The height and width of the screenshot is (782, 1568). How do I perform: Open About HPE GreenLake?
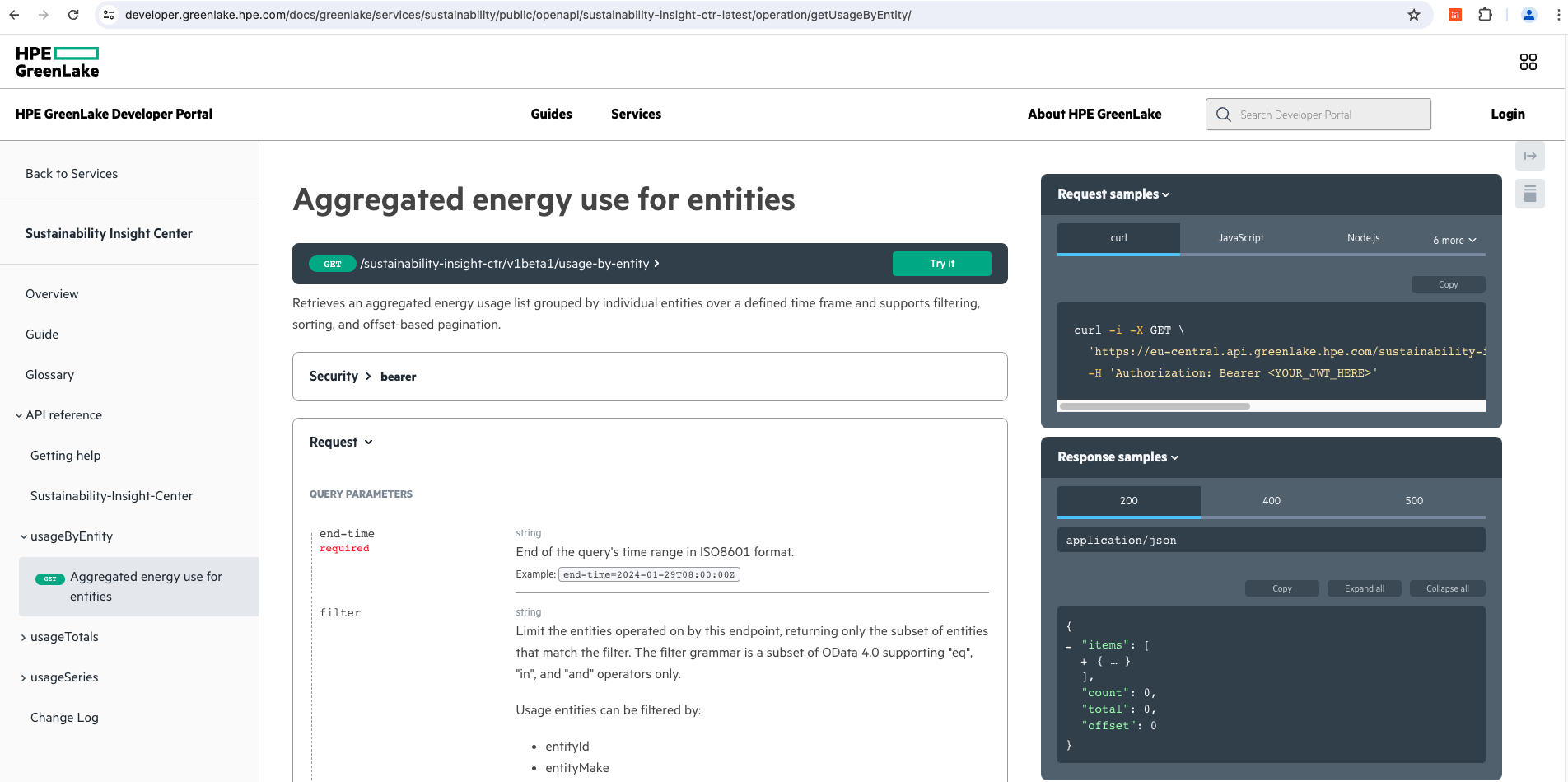pos(1094,115)
